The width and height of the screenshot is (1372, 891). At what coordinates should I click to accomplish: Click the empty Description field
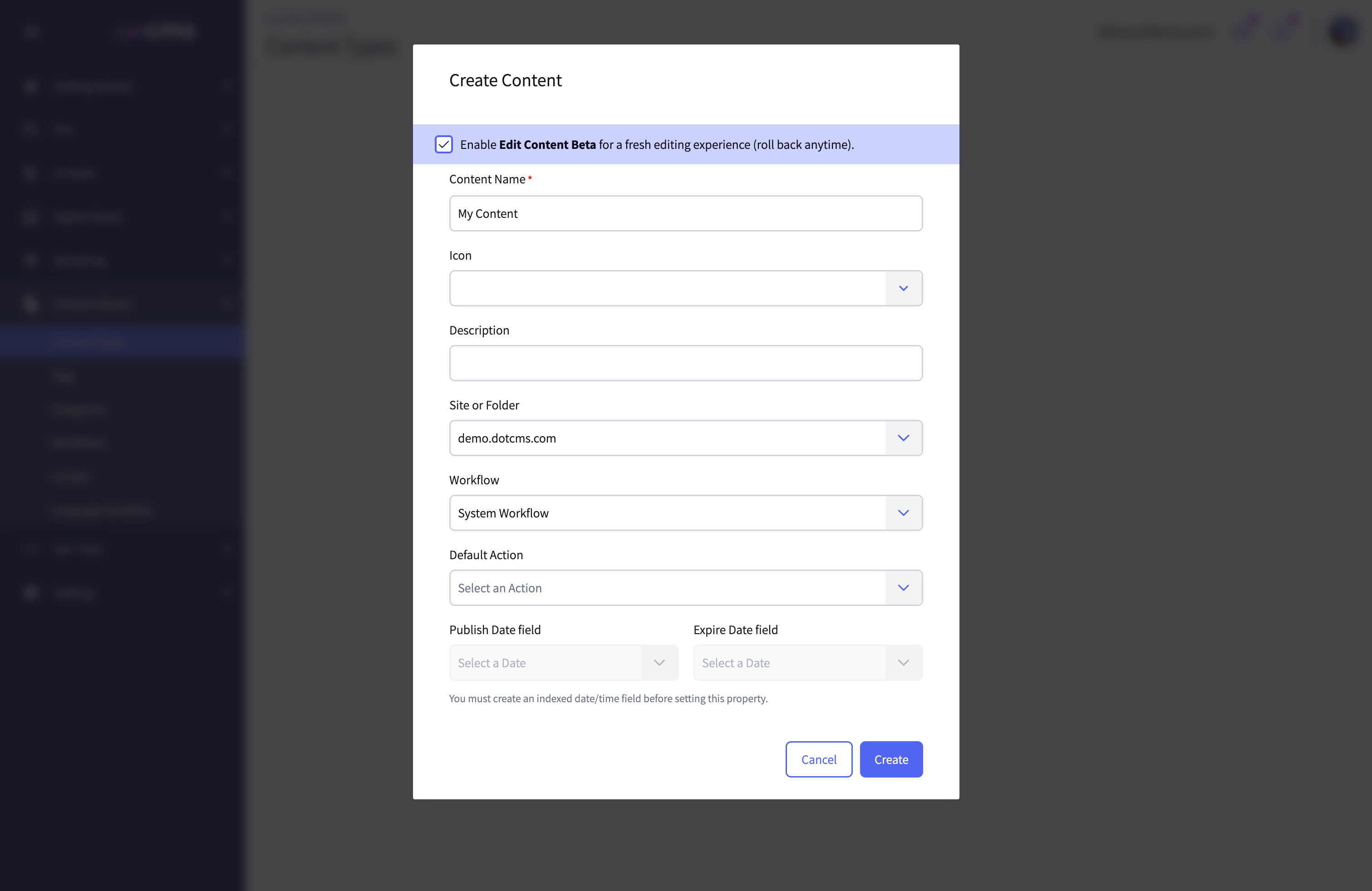point(685,363)
